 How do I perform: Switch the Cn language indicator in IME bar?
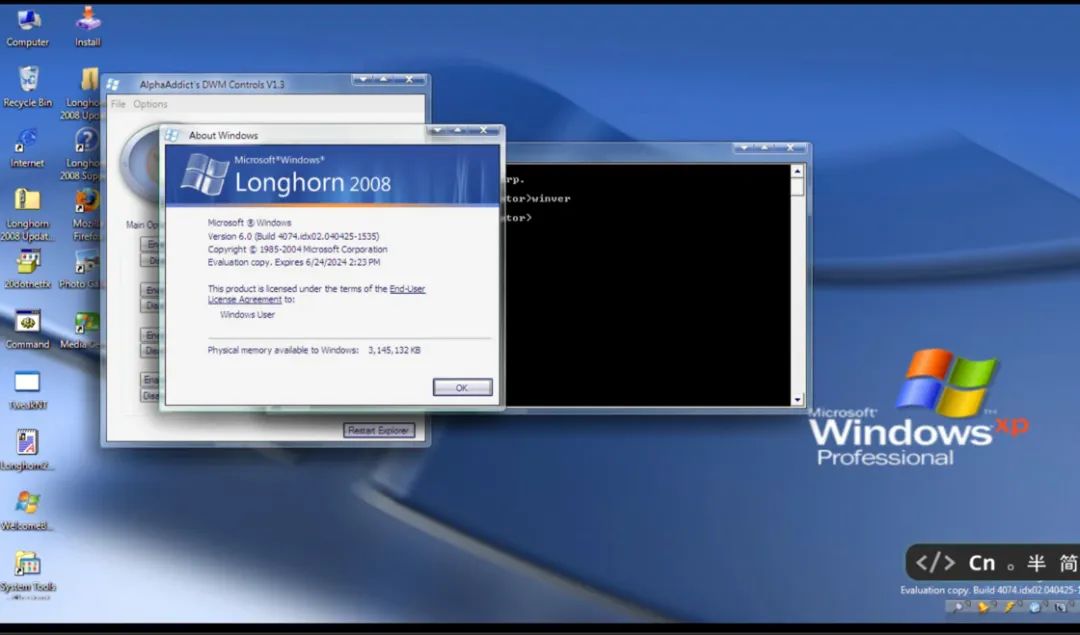coord(982,563)
